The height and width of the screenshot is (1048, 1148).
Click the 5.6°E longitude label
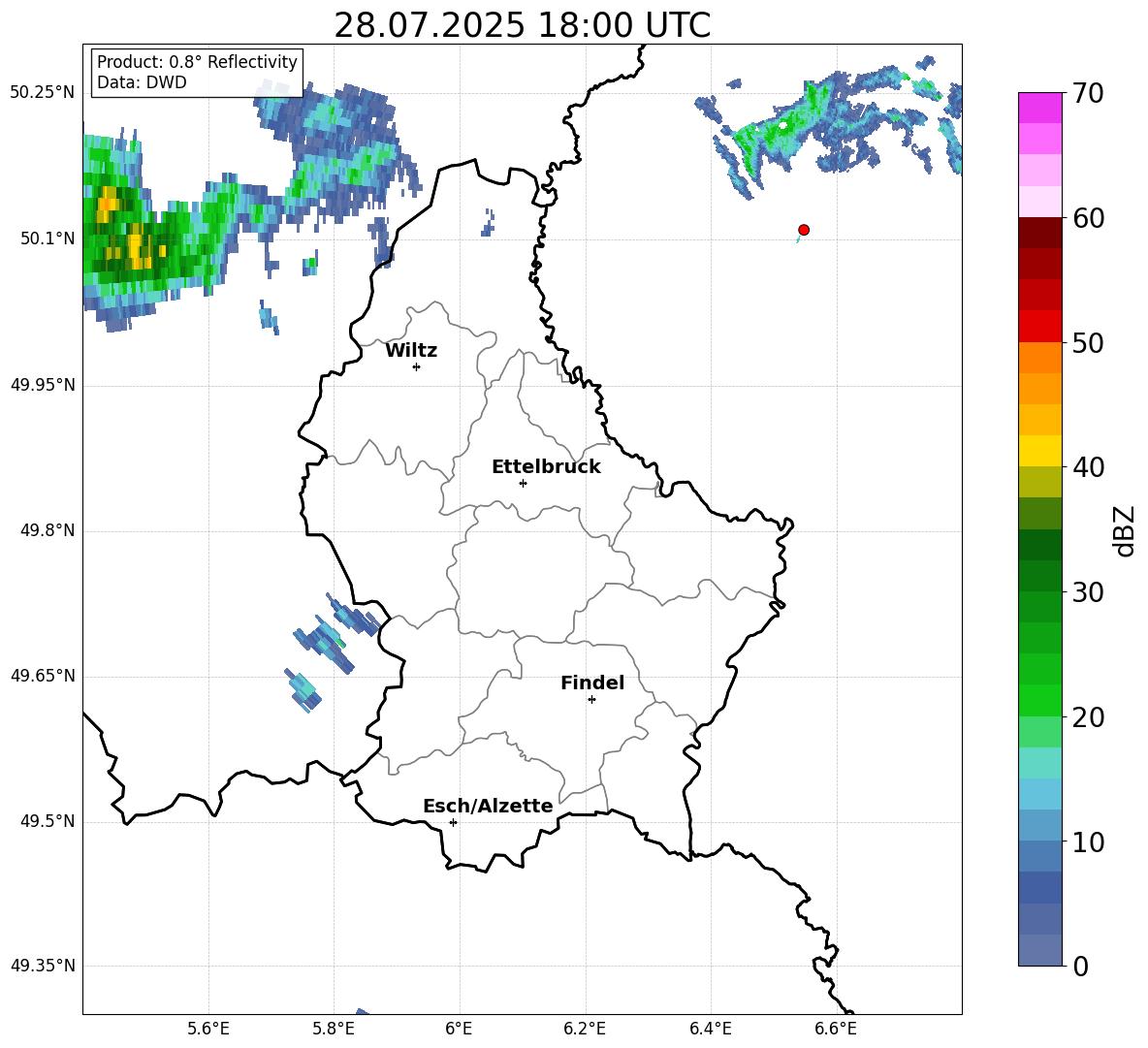coord(208,1029)
